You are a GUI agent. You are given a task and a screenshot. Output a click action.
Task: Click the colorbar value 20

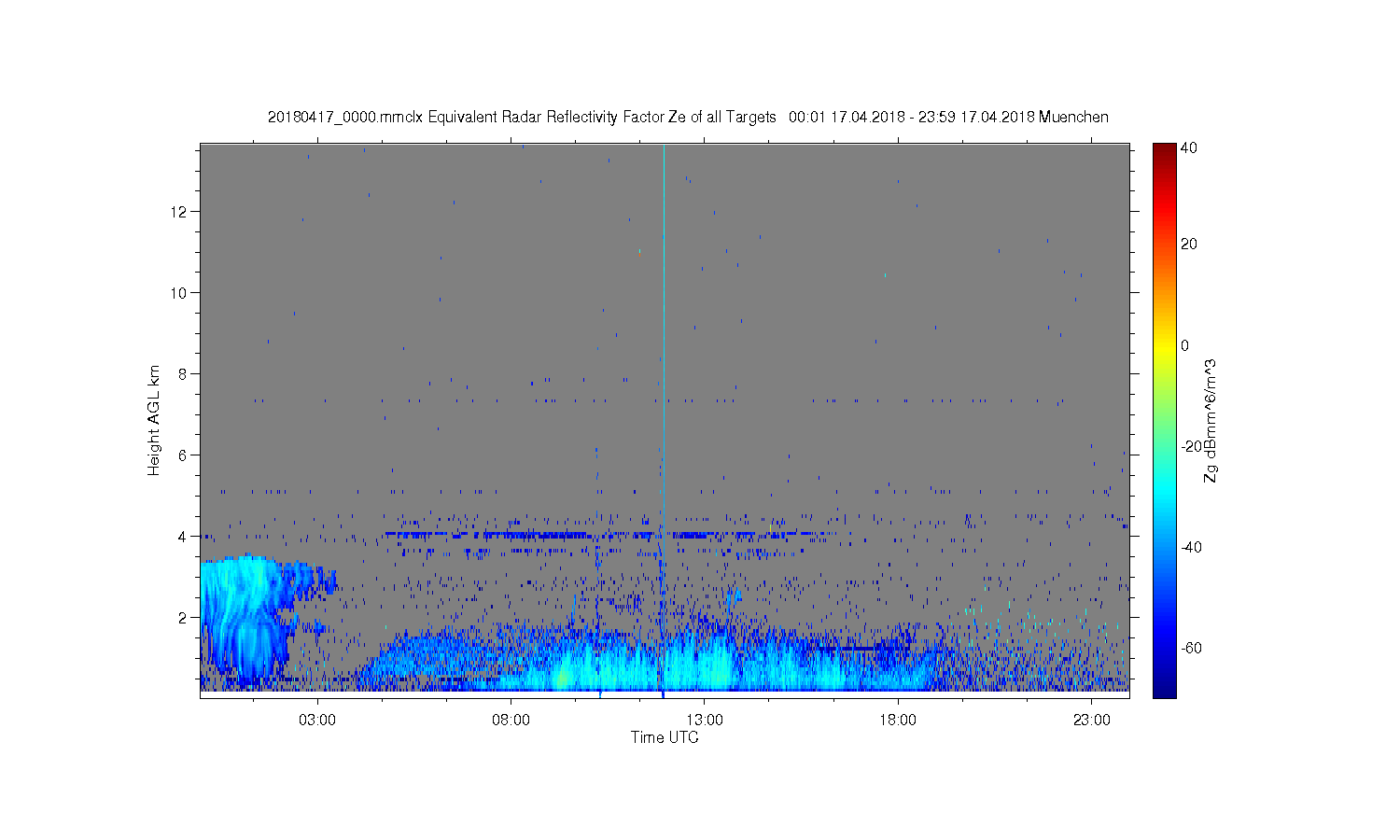point(1189,245)
